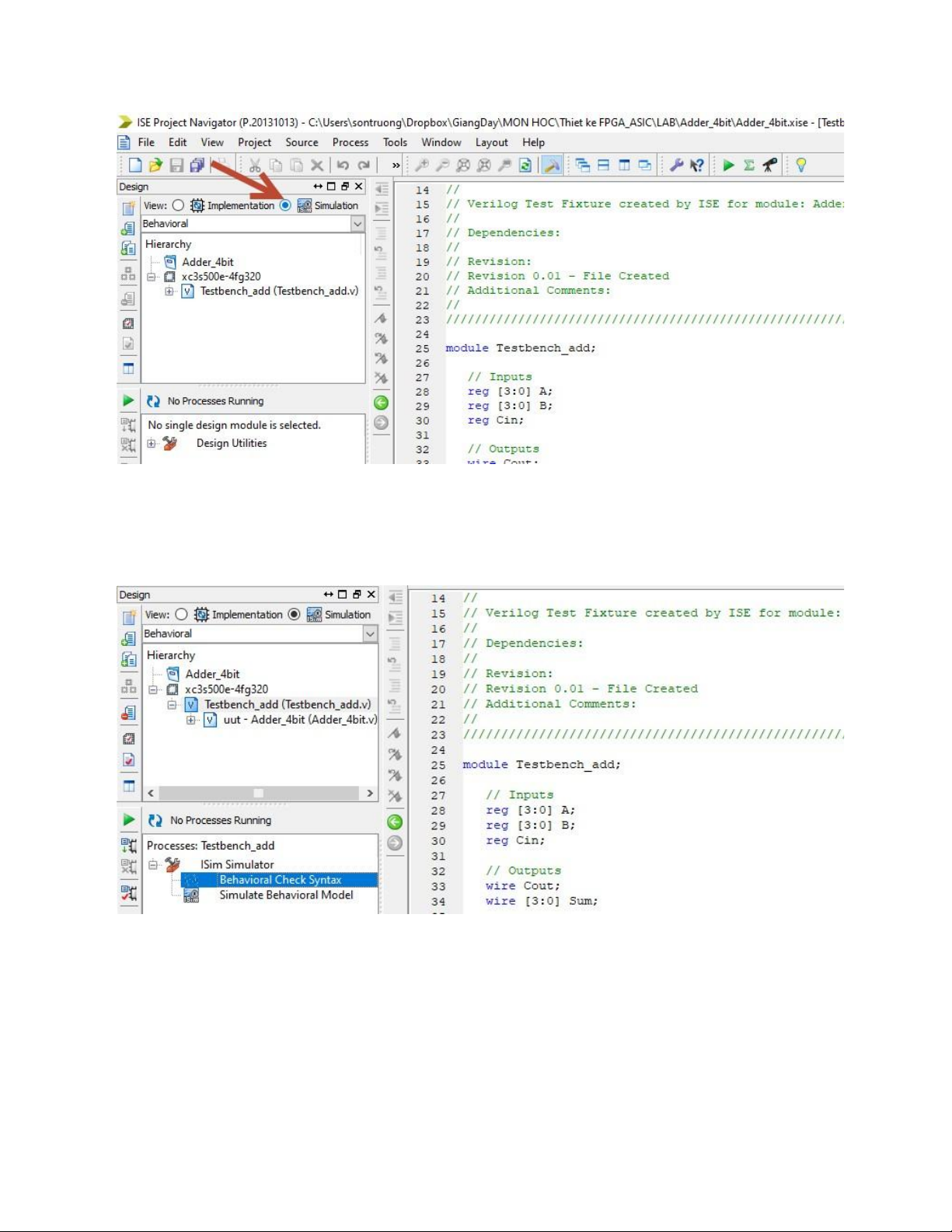The height and width of the screenshot is (1232, 952).
Task: Open the Layout menu
Action: click(x=492, y=142)
